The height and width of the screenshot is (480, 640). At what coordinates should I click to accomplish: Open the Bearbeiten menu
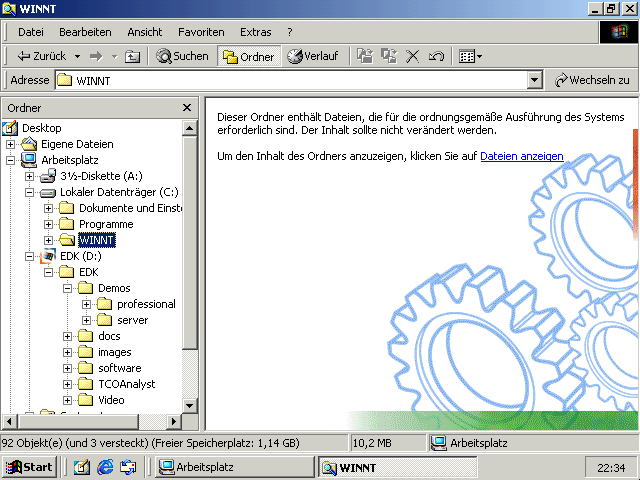pos(85,32)
